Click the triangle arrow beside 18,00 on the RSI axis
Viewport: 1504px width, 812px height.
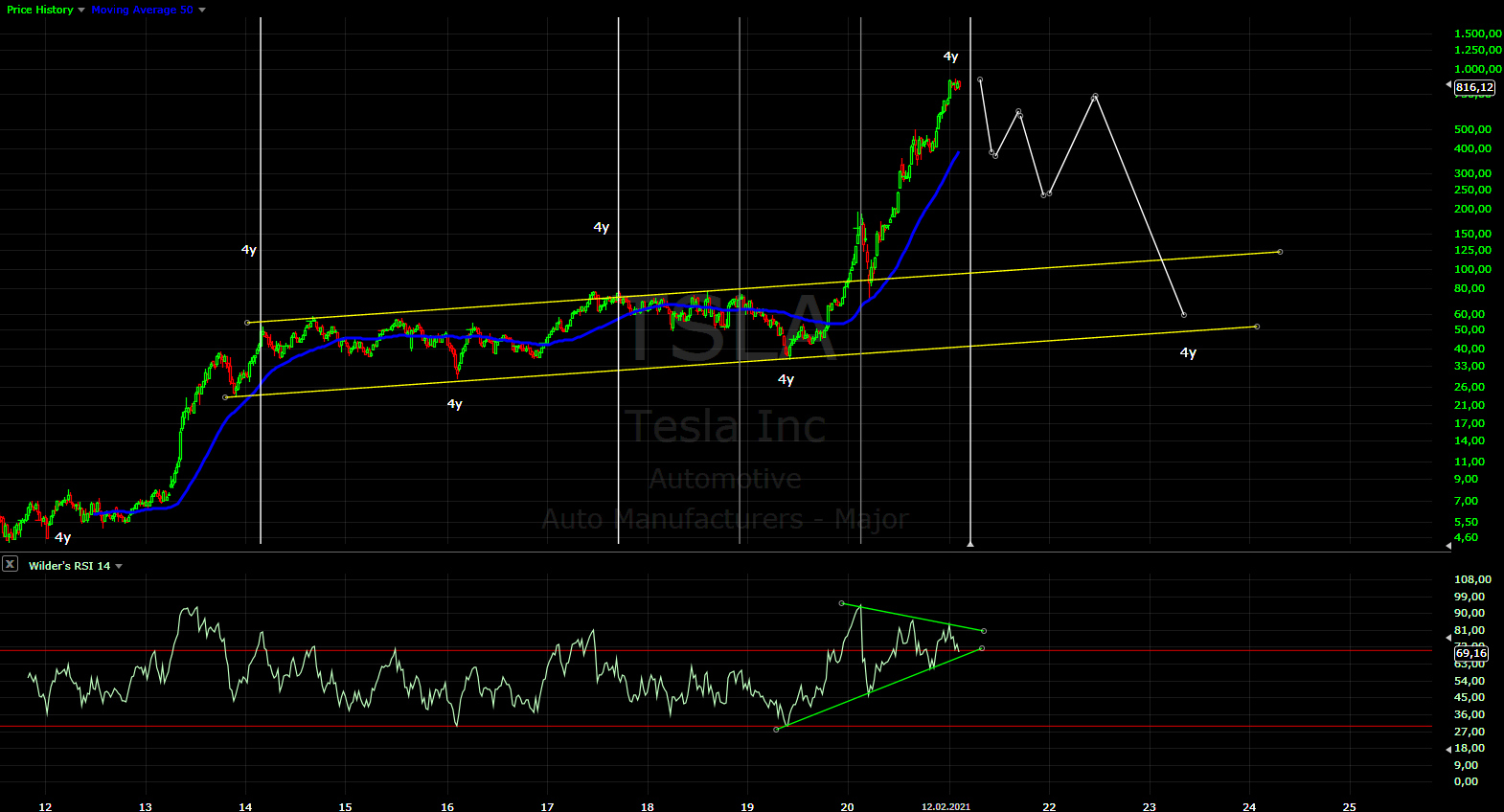tap(1448, 751)
